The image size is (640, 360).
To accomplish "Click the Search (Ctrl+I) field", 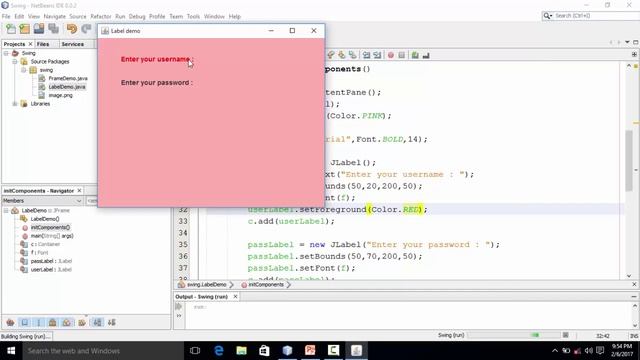I will click(596, 16).
